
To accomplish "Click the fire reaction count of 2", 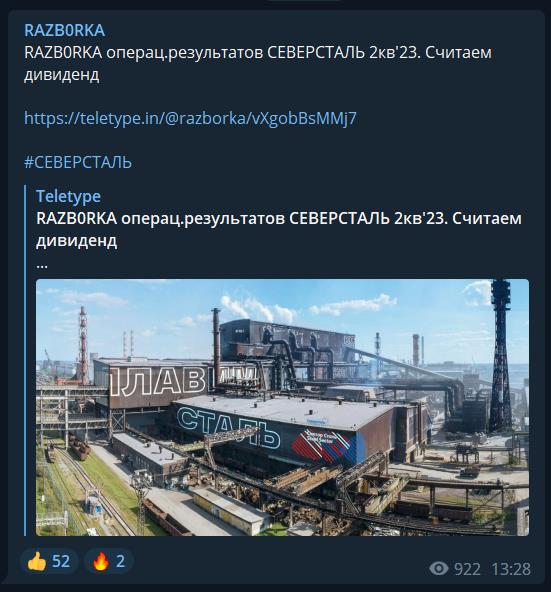I will coord(120,561).
